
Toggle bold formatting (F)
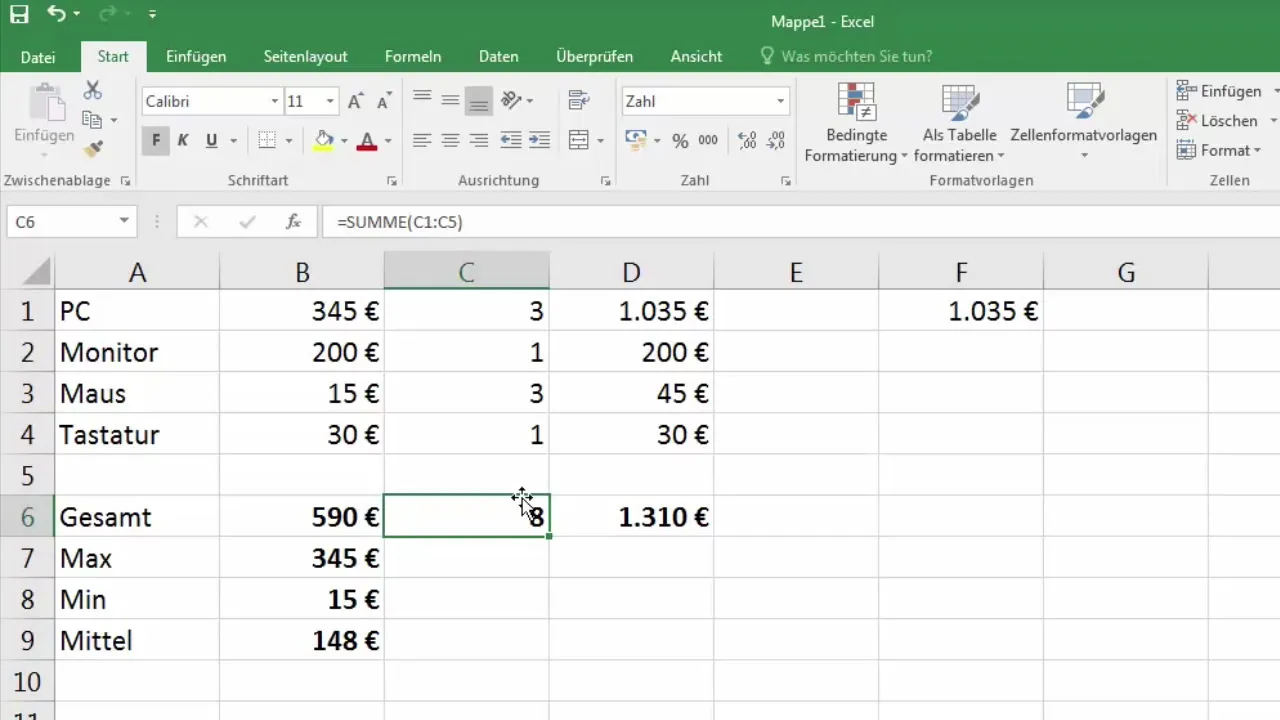(x=156, y=141)
